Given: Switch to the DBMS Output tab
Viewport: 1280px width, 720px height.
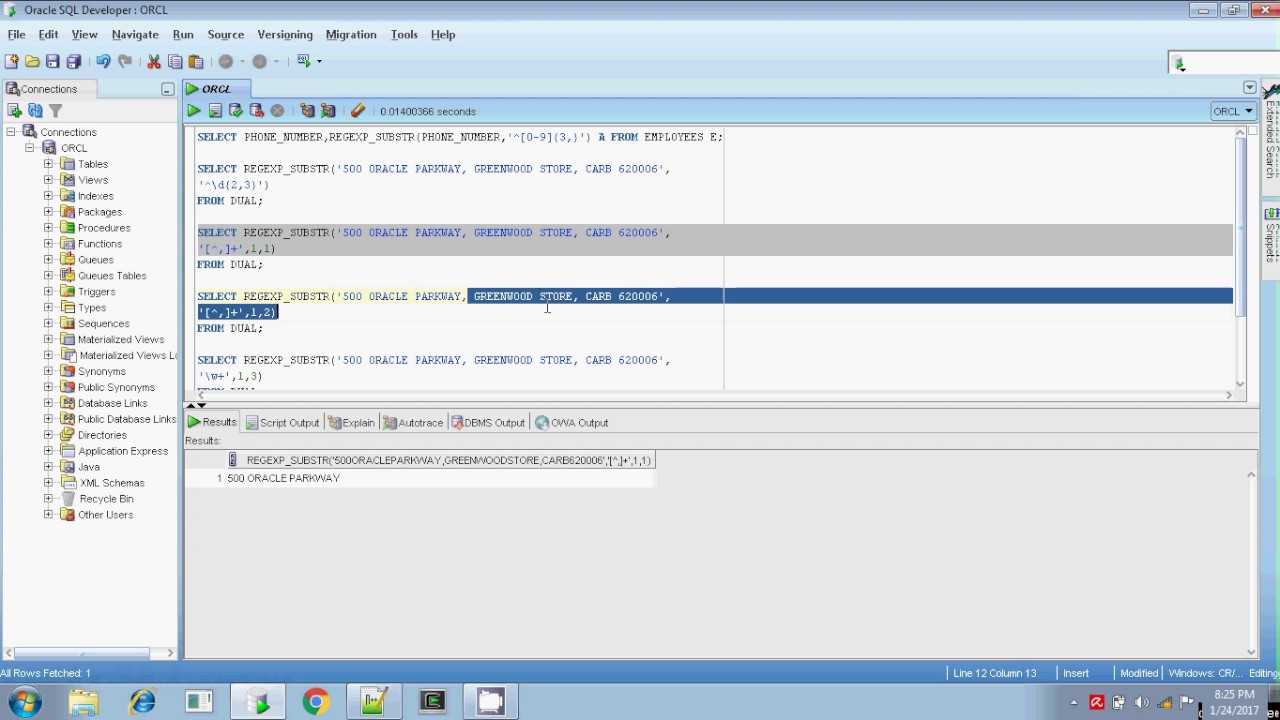Looking at the screenshot, I should pyautogui.click(x=488, y=423).
